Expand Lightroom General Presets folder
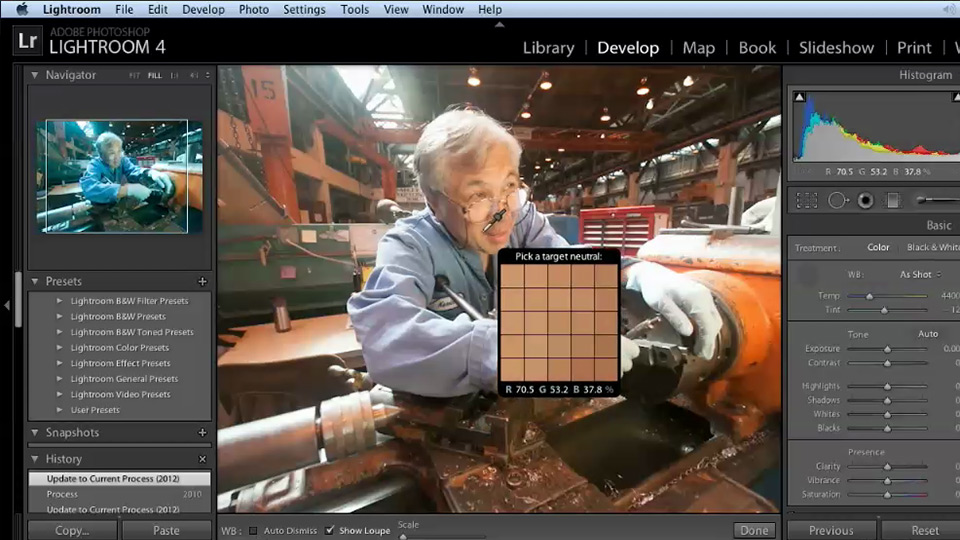 [59, 378]
